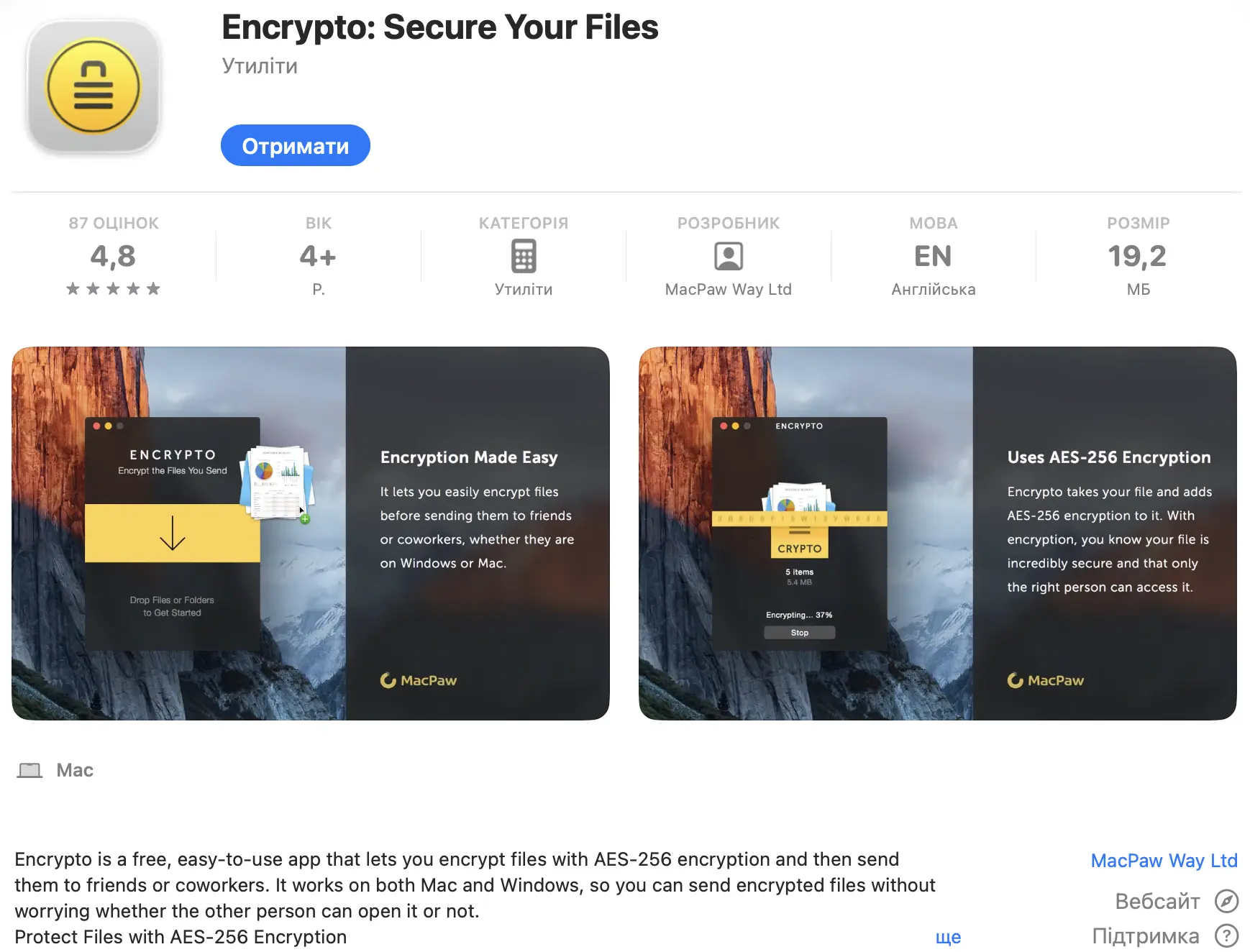Click MacPaw Way Ltd under Розробник
This screenshot has height=952, width=1250.
728,289
